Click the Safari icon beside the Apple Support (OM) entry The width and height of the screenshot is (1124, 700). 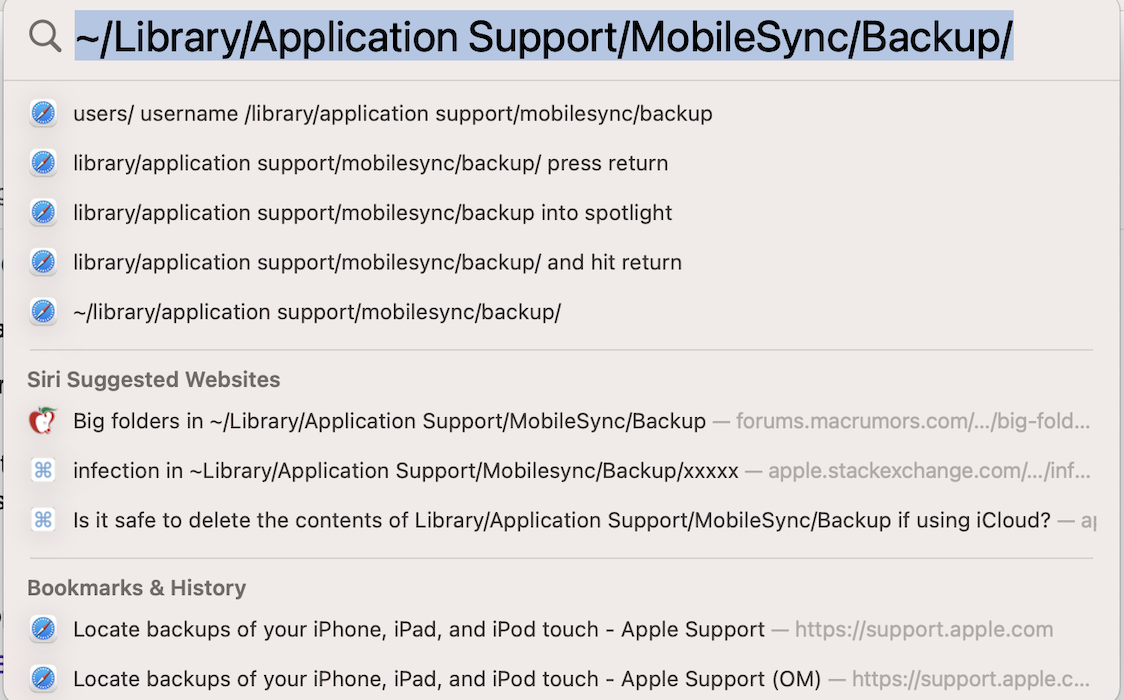tap(43, 679)
